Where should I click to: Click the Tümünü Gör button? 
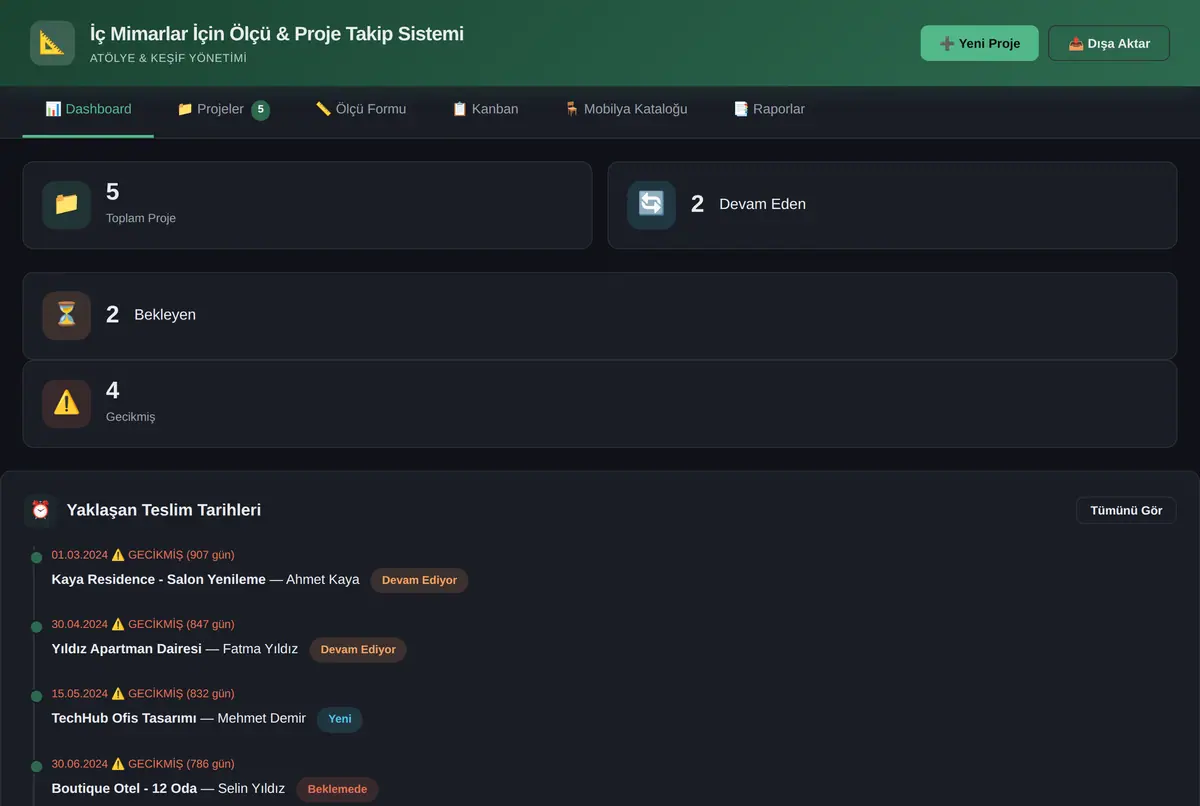tap(1126, 510)
